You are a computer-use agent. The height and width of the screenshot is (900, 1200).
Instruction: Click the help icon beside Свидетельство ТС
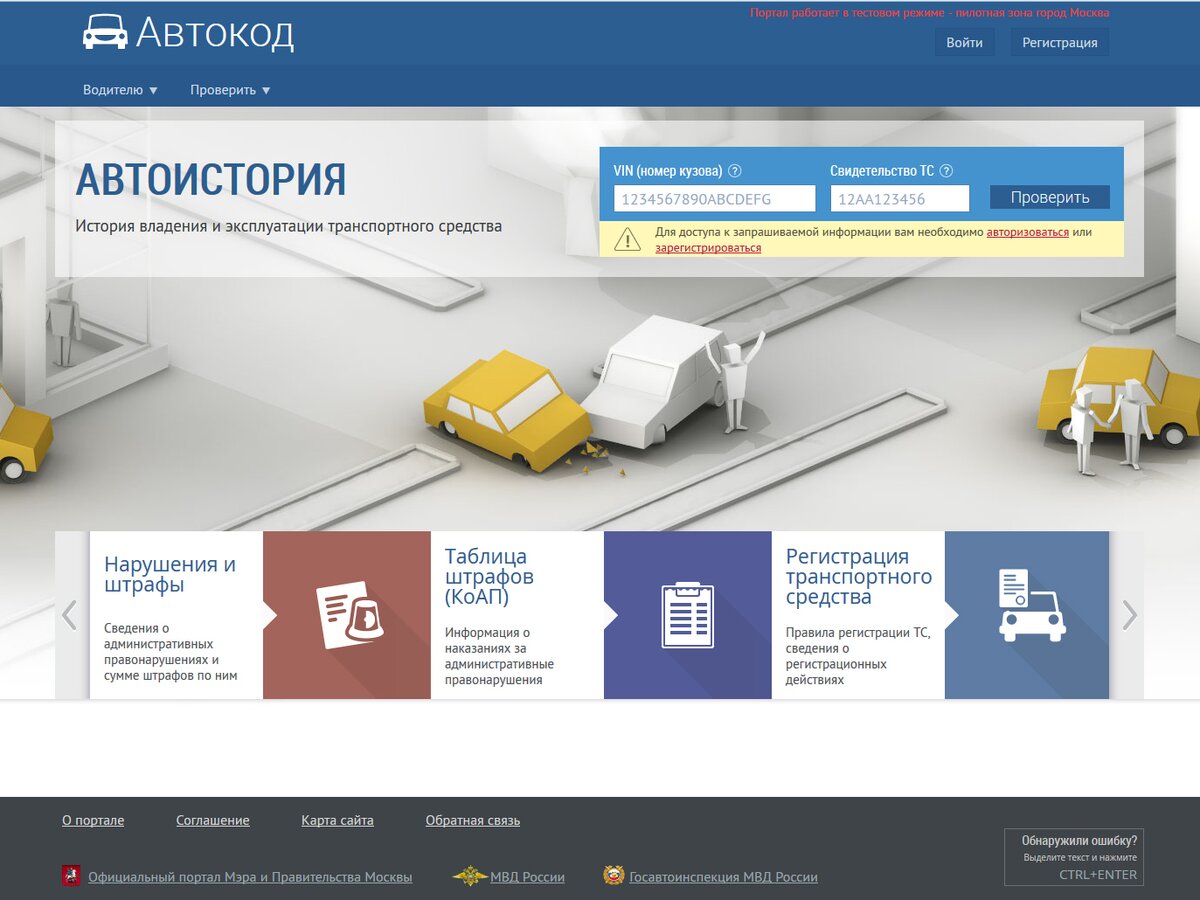pos(946,171)
